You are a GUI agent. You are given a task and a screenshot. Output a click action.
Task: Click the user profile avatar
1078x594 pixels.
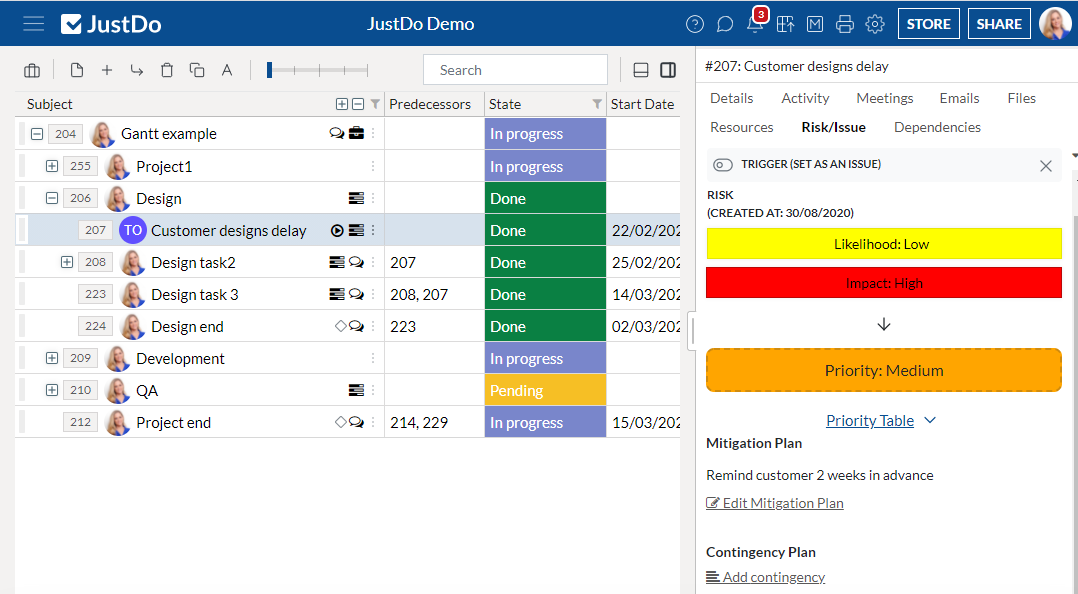[1055, 24]
